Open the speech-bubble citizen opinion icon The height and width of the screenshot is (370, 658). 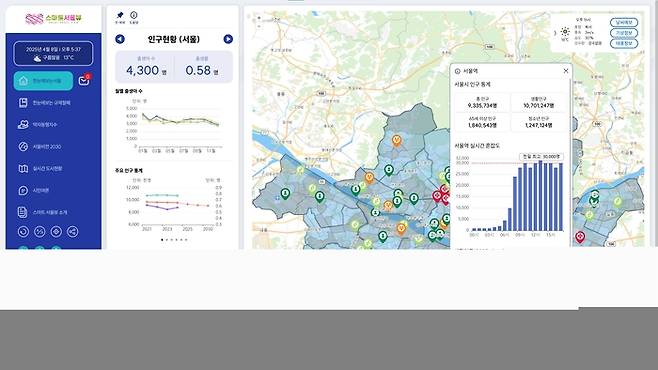click(23, 190)
